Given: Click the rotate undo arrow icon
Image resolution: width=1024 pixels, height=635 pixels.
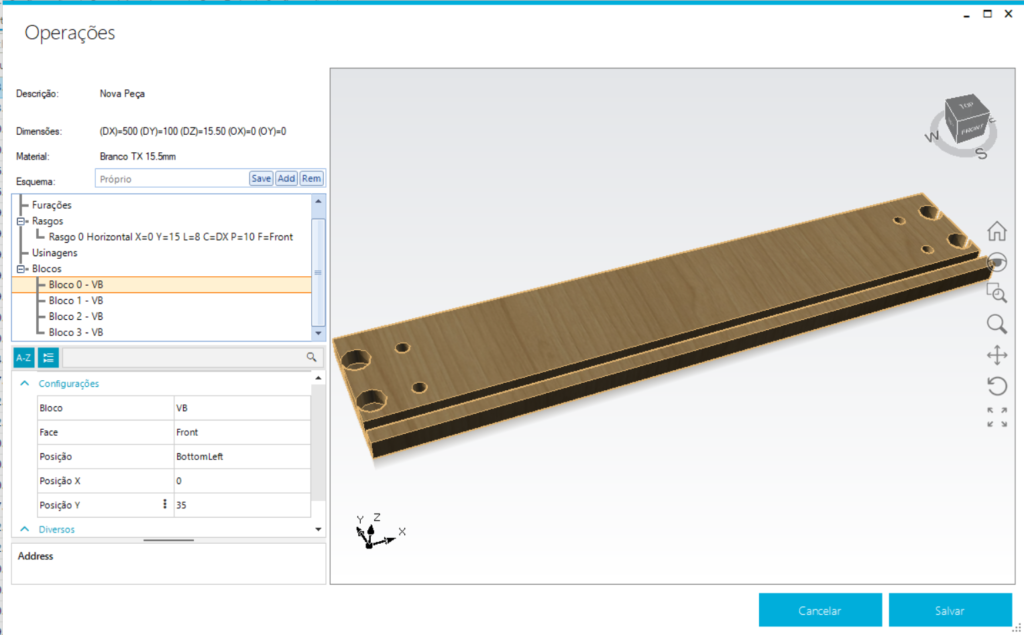Looking at the screenshot, I should [x=997, y=386].
